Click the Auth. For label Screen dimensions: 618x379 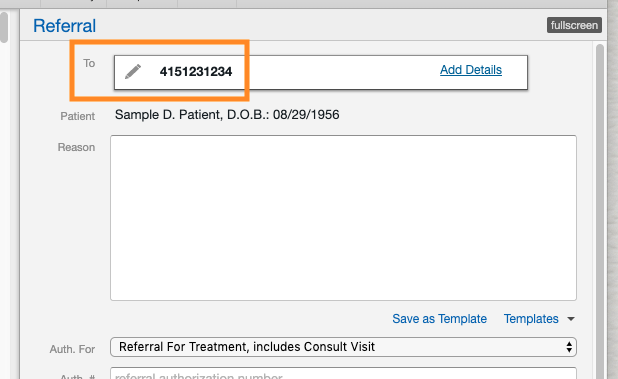(72, 349)
